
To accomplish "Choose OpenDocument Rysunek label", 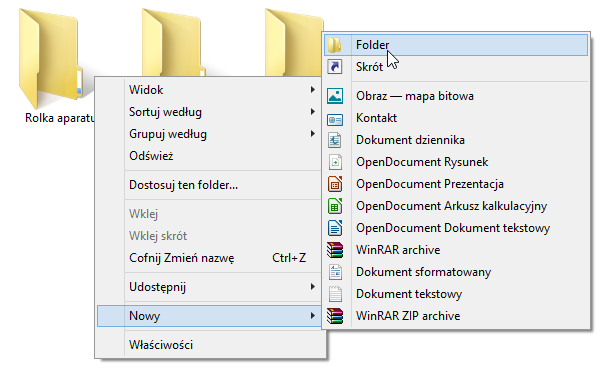I will pos(422,162).
